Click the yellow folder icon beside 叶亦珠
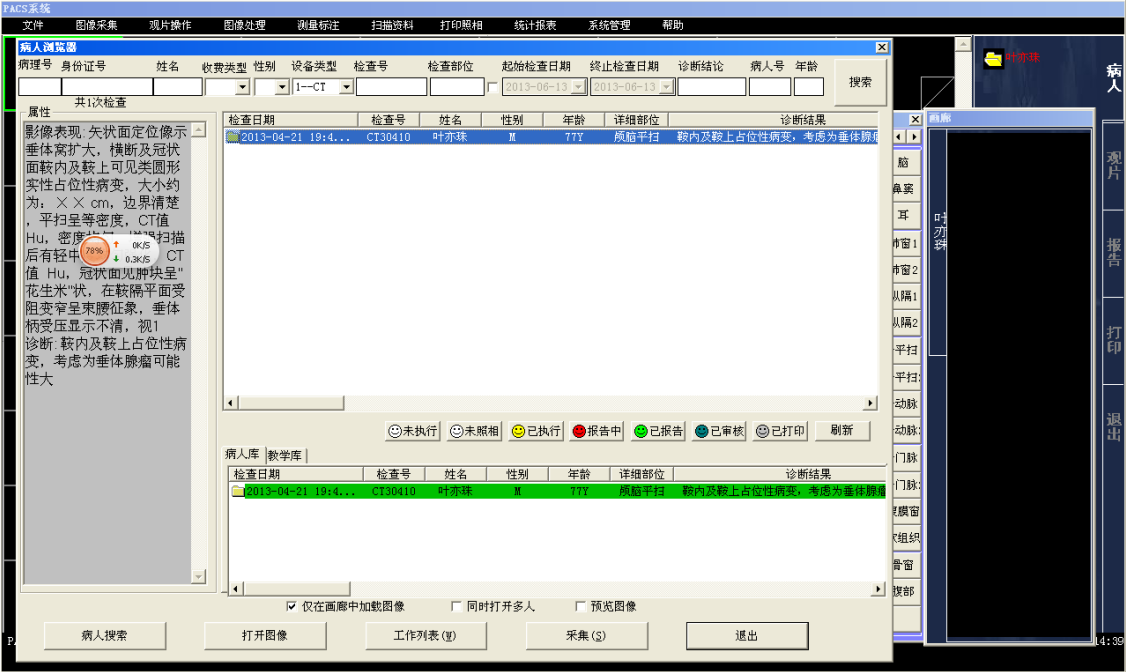This screenshot has width=1126, height=672. click(993, 59)
